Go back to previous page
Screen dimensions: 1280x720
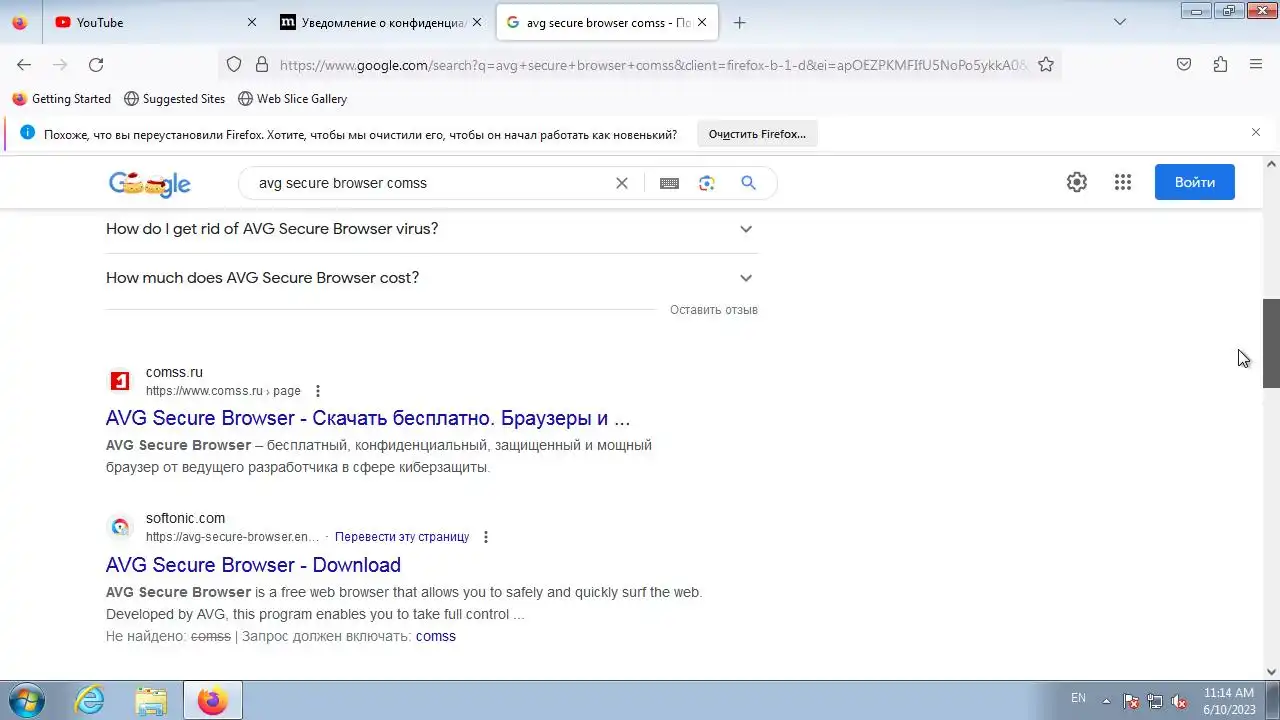click(24, 64)
